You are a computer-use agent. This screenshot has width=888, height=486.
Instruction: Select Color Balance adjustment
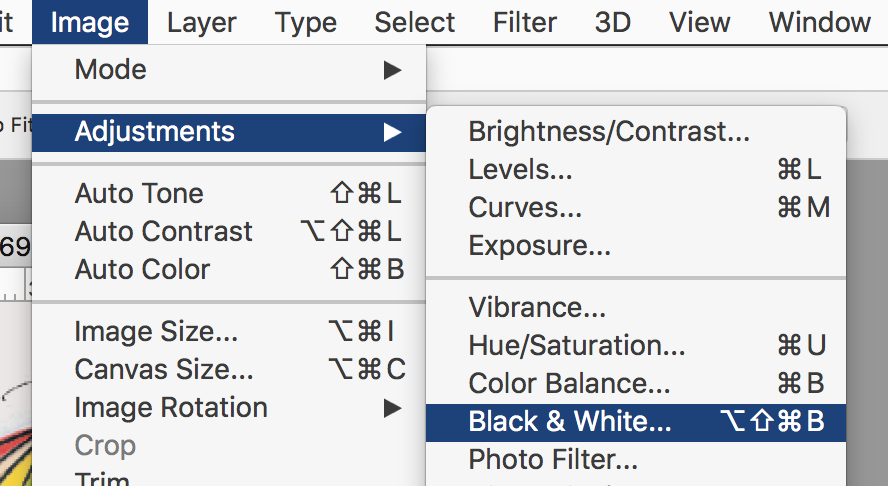point(636,383)
